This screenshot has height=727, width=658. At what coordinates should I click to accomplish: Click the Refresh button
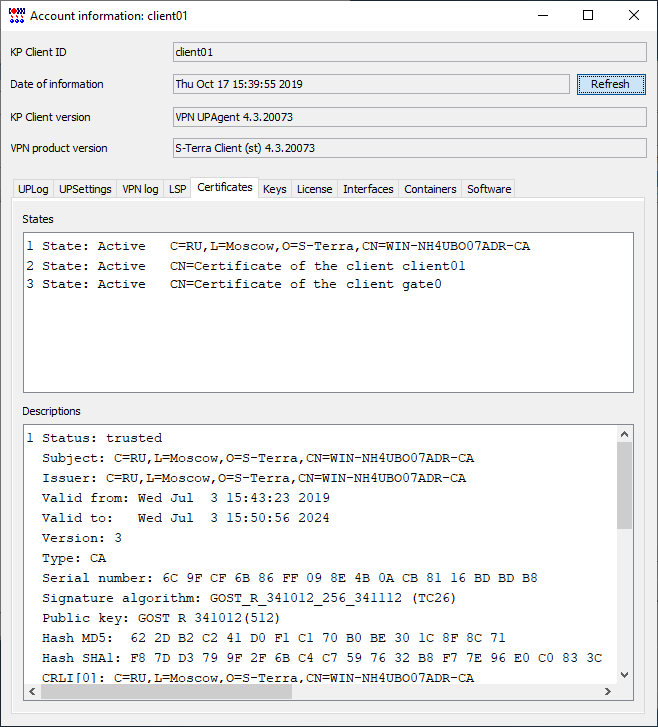pyautogui.click(x=611, y=84)
